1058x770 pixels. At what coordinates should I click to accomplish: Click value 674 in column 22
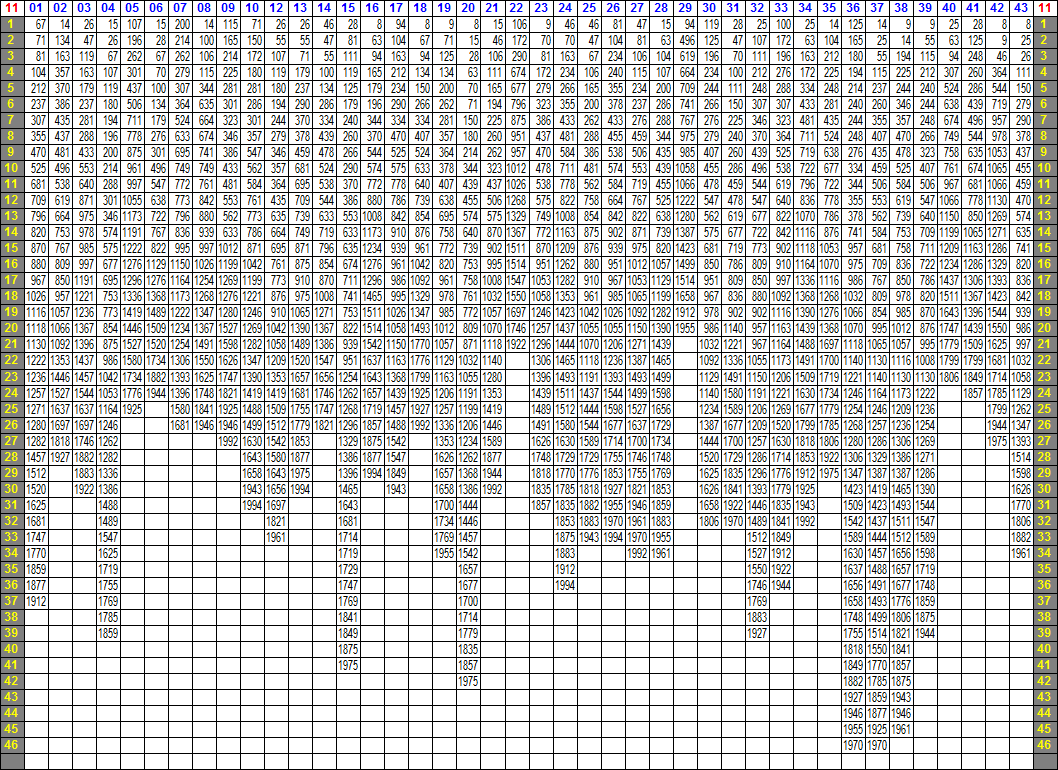(516, 72)
